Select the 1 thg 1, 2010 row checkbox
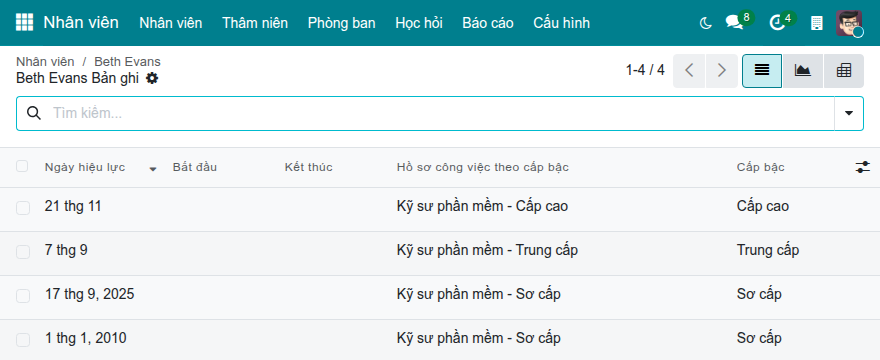This screenshot has height=360, width=880. pos(22,339)
